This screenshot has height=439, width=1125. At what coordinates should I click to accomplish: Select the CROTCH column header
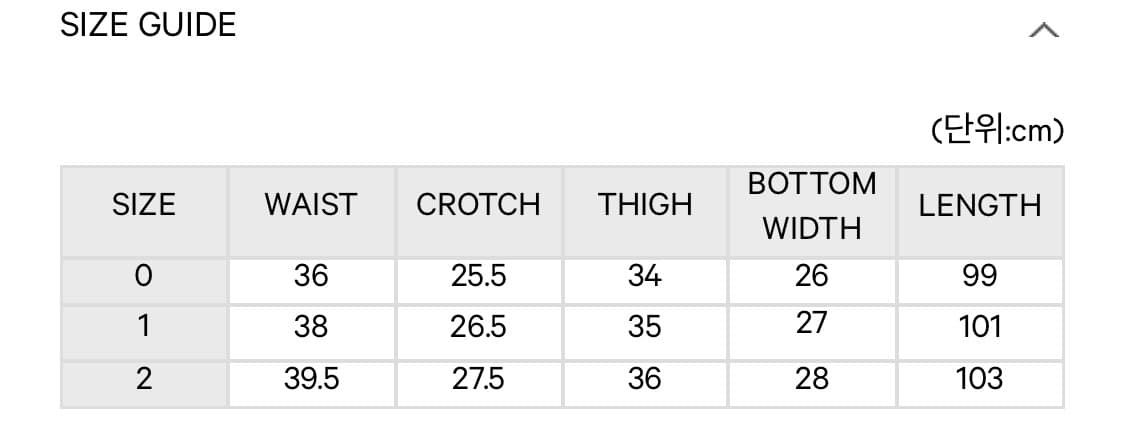(478, 205)
